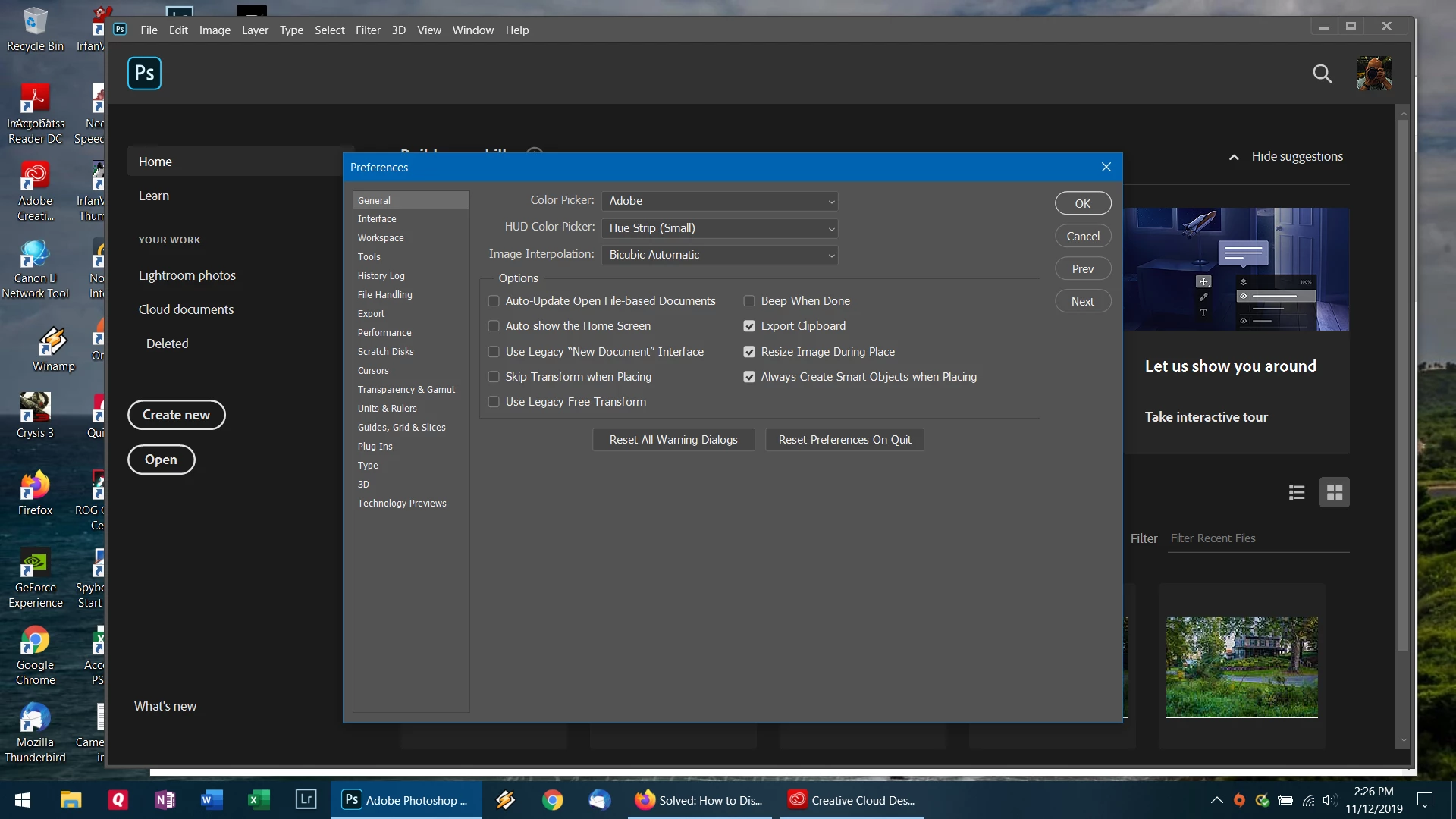Click the Photoshop Ps home logo
The height and width of the screenshot is (819, 1456).
(144, 74)
